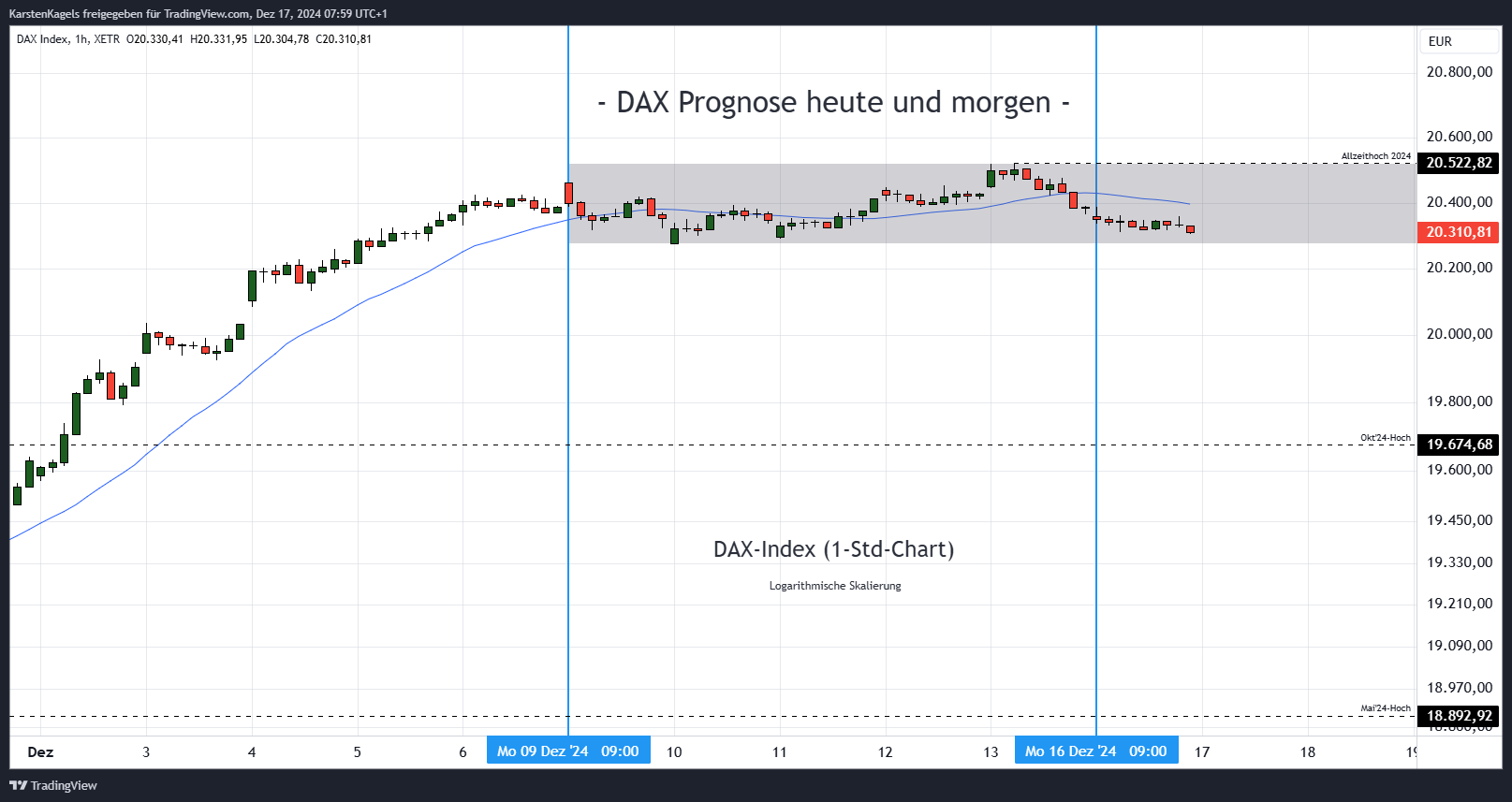The width and height of the screenshot is (1512, 802).
Task: Select the 19.674,68 Okt'24-Hoch price tag
Action: click(x=1459, y=445)
